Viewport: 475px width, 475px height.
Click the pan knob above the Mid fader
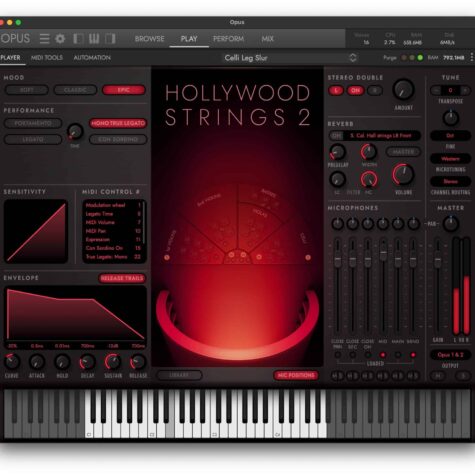pos(383,224)
